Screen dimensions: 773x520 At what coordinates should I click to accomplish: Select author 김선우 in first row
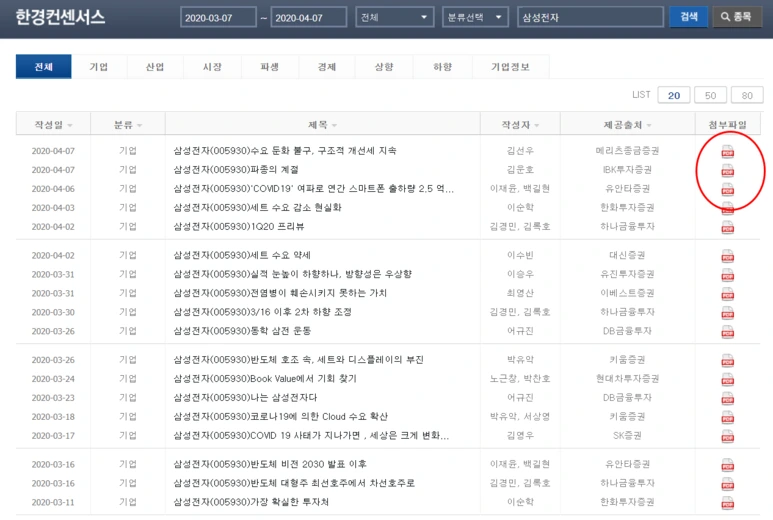520,150
